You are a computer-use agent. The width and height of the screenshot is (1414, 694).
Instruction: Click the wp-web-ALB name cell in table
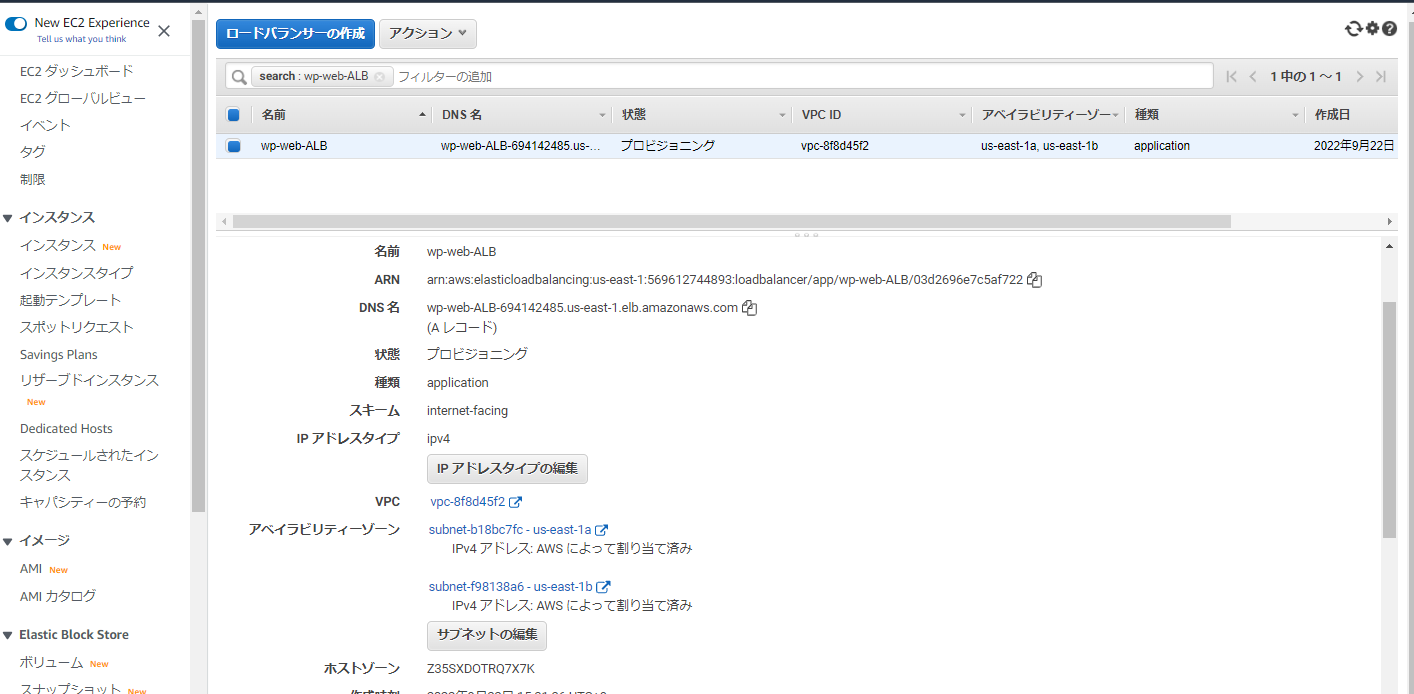click(x=294, y=146)
